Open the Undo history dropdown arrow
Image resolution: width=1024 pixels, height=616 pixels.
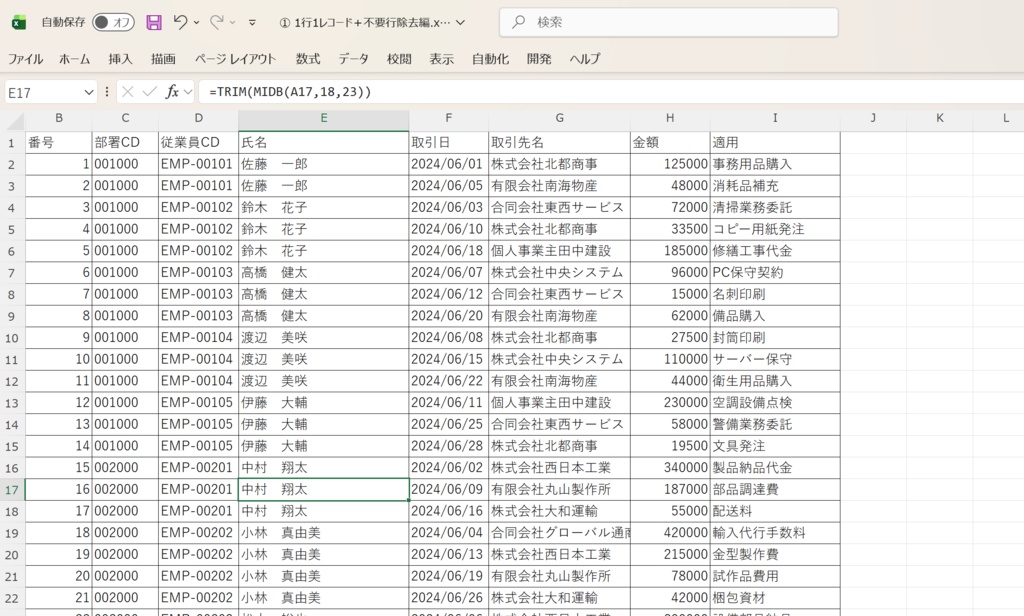[x=197, y=23]
